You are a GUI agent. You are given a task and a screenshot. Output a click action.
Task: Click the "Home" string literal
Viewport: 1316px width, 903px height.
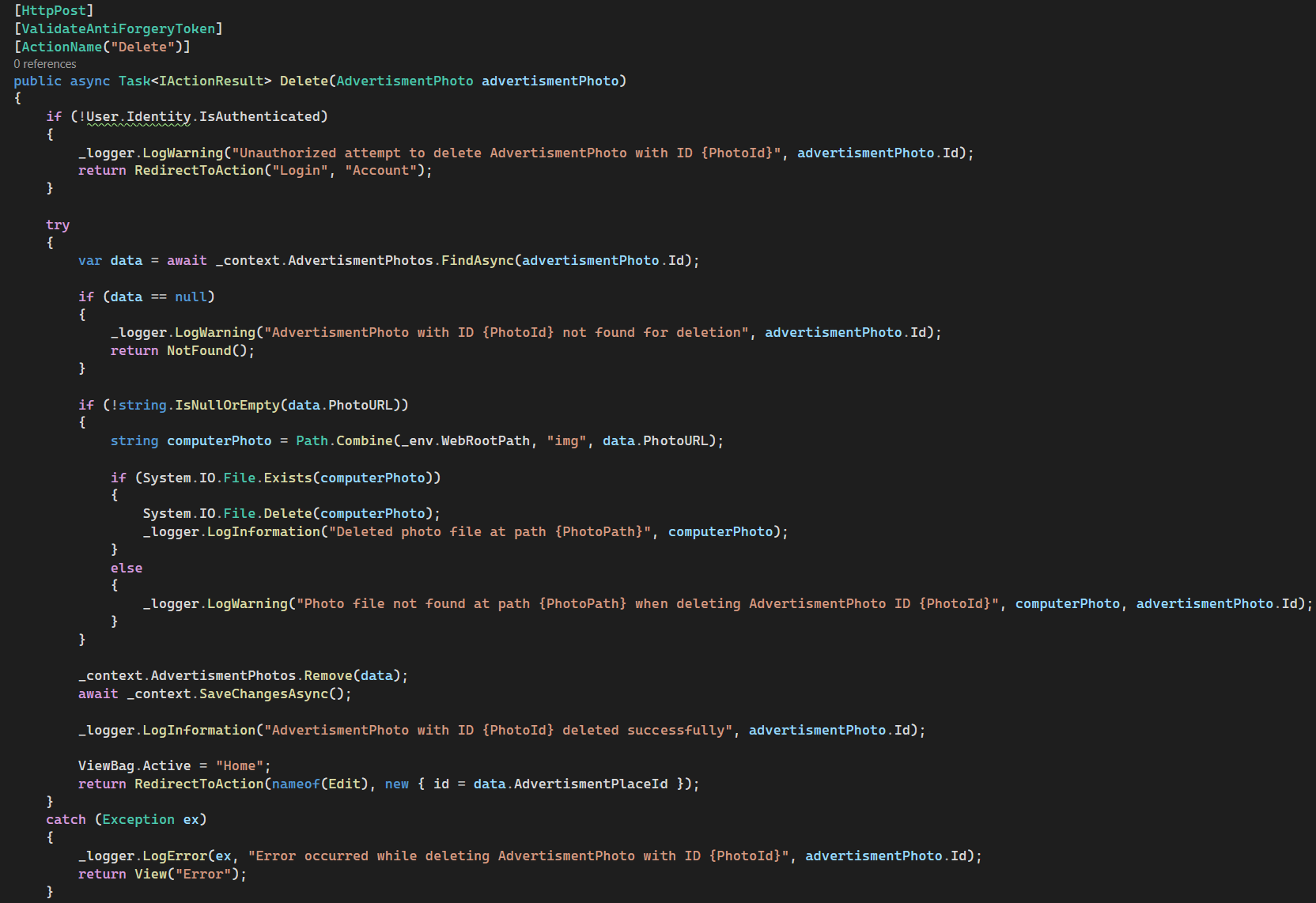point(240,765)
